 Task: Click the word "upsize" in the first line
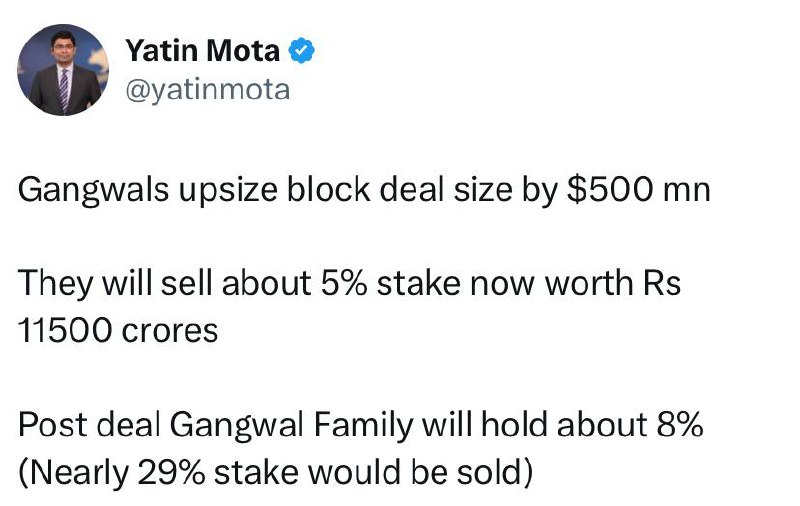228,191
